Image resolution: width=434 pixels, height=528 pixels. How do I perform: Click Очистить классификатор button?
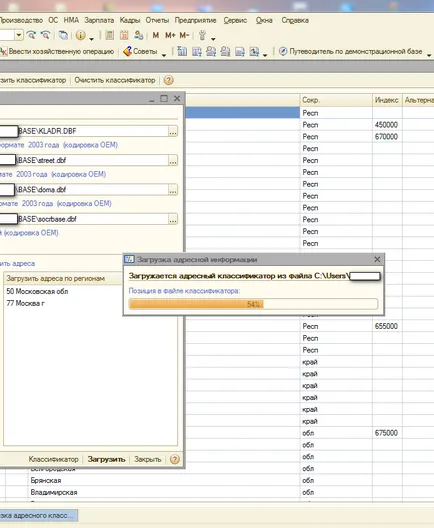115,80
